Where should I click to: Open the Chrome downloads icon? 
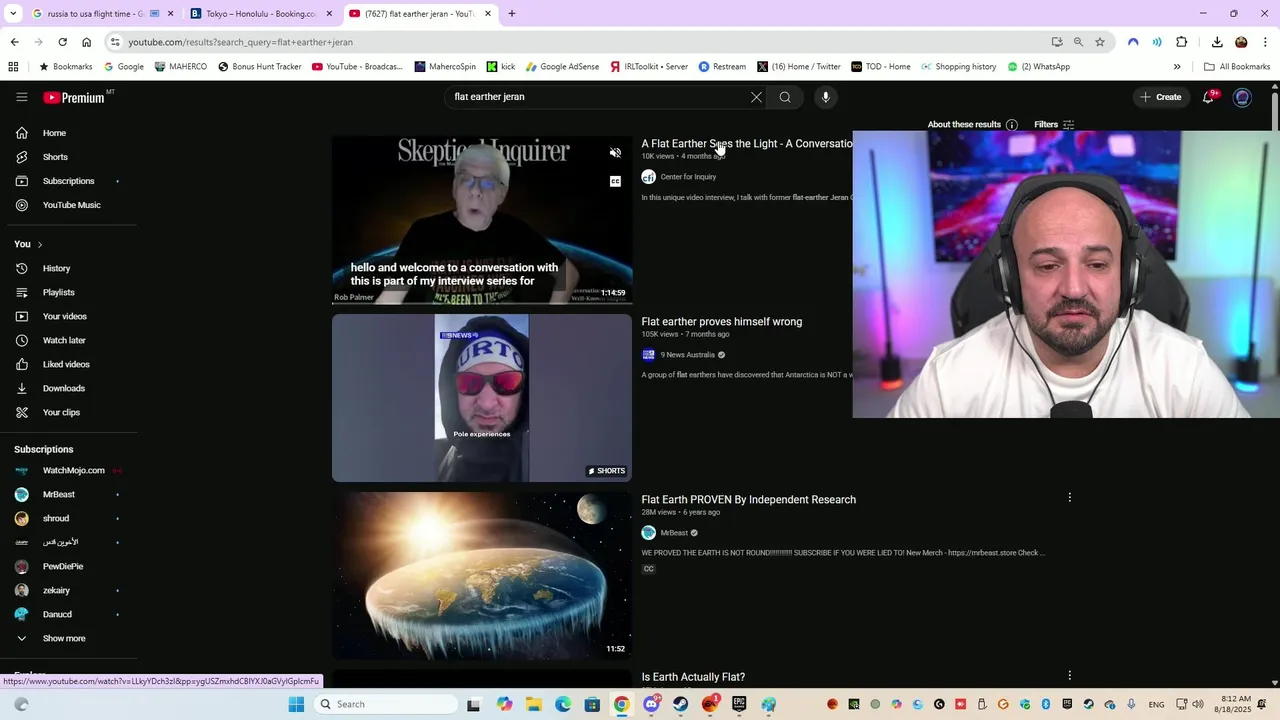[1217, 42]
